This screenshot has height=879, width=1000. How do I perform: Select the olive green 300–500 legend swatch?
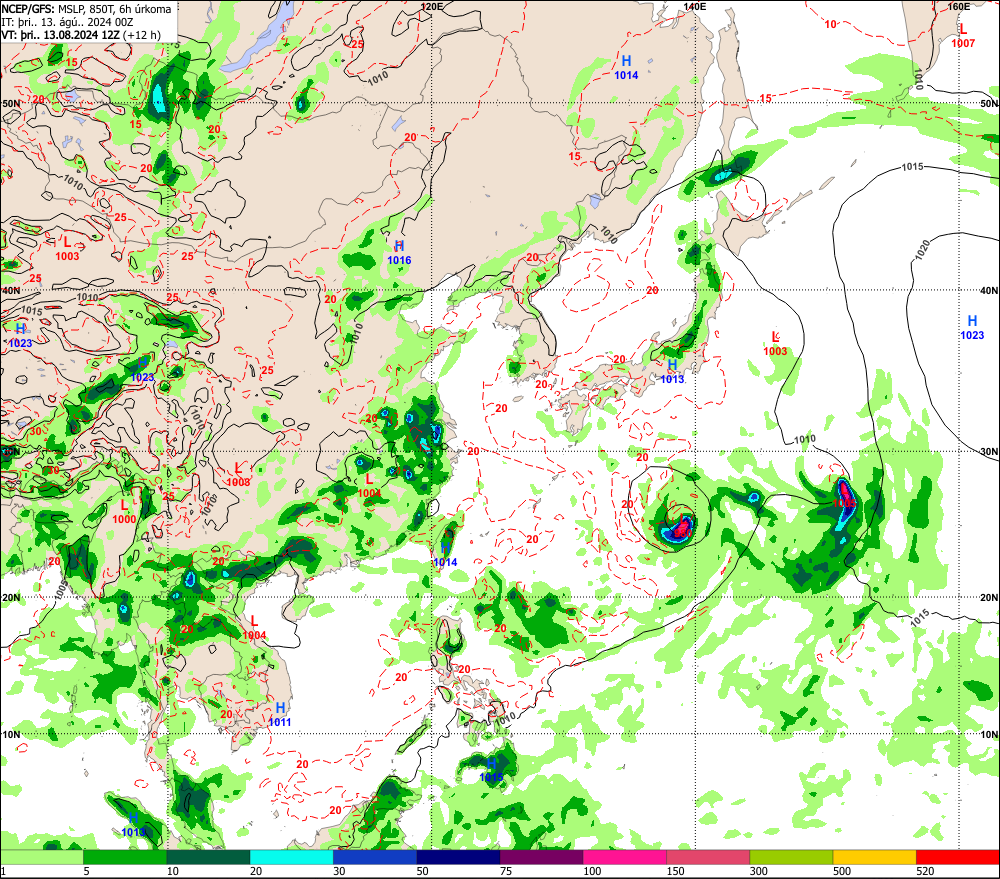[791, 857]
